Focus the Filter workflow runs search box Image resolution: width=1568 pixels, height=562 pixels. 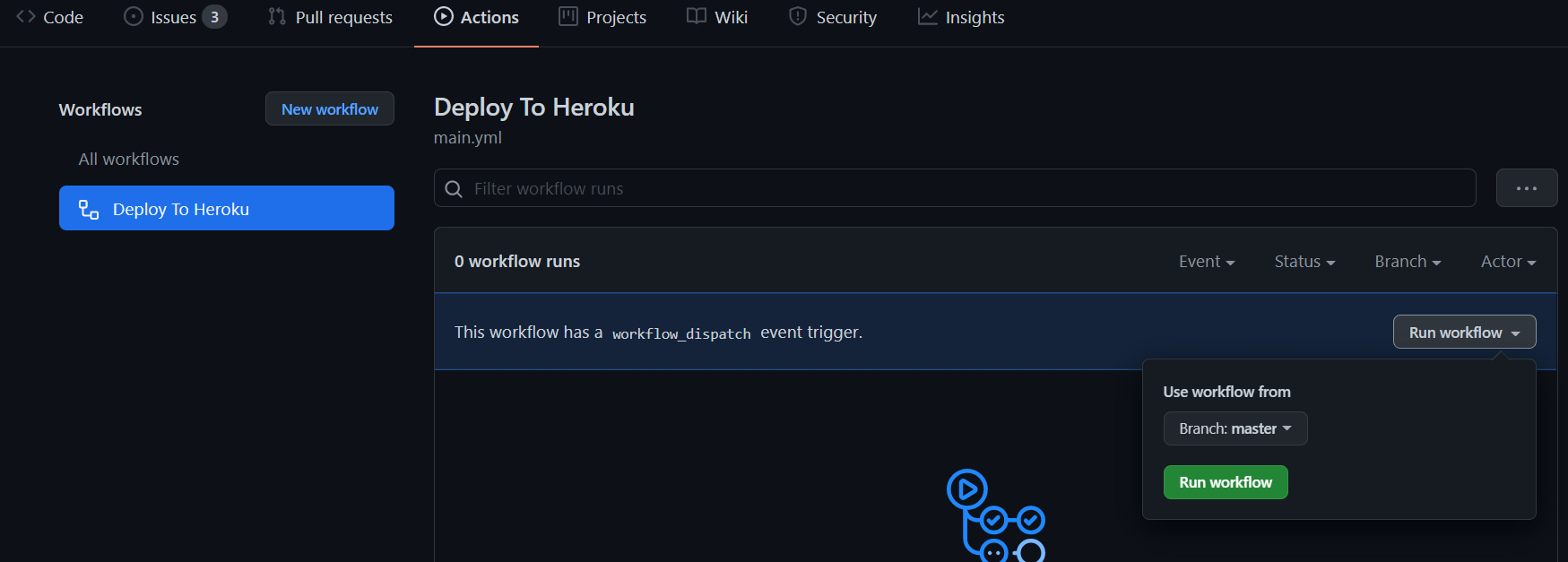point(955,188)
